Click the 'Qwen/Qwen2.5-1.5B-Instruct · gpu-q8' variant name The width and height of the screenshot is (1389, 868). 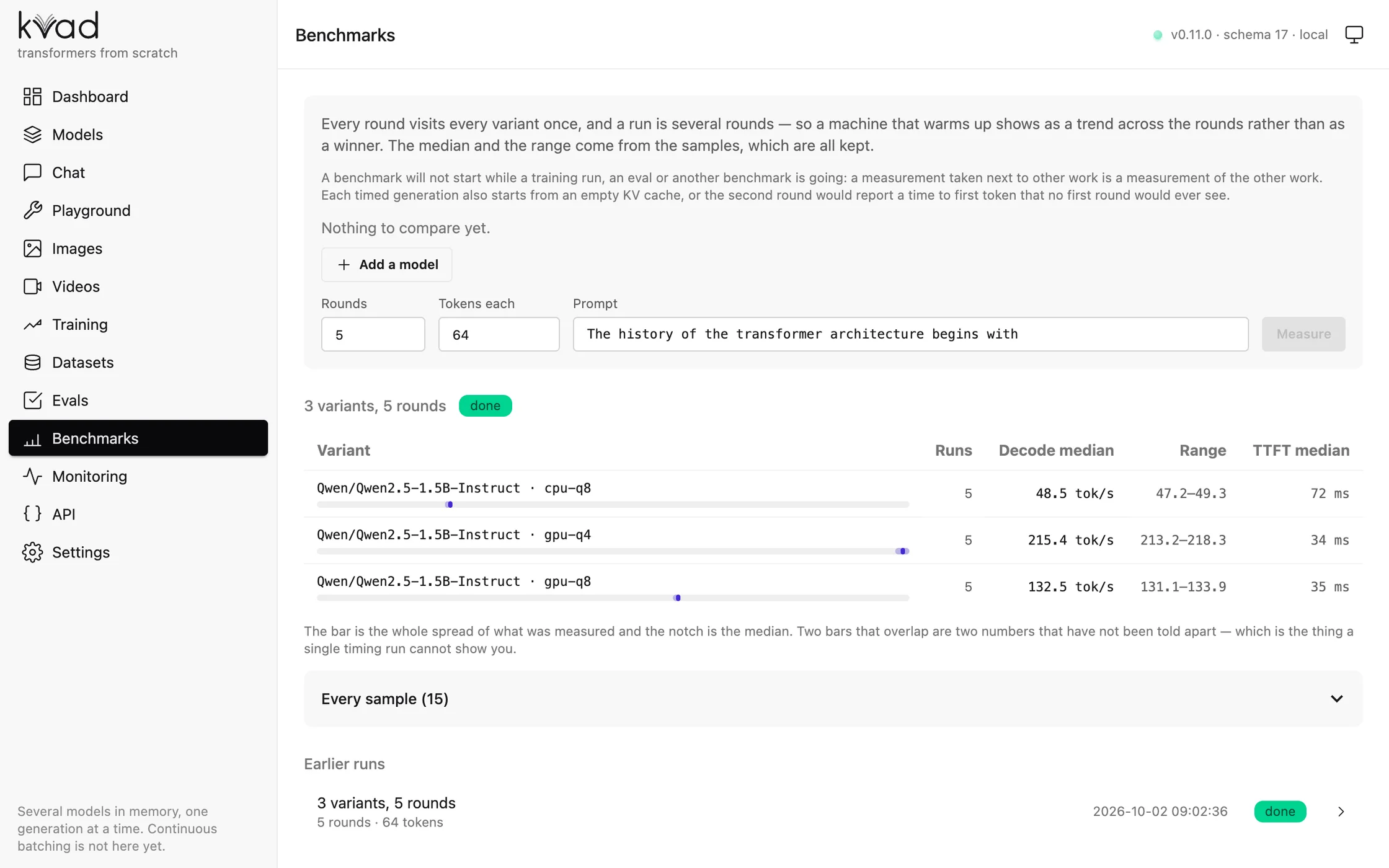point(454,582)
